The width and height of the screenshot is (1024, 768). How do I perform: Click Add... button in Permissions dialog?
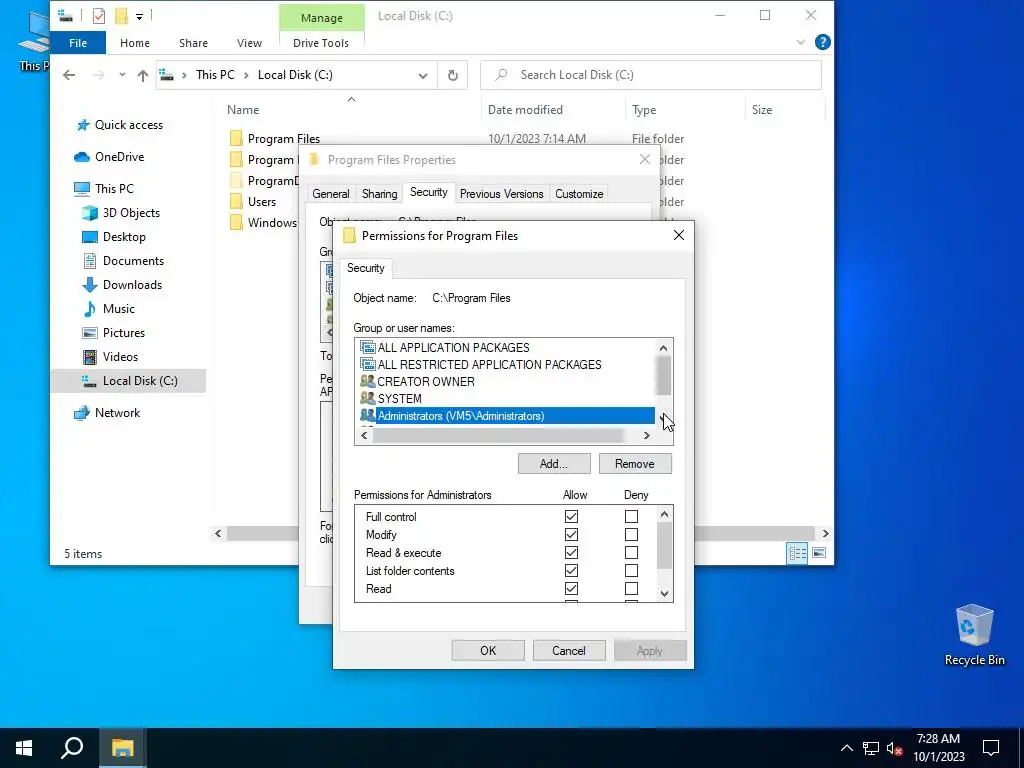point(554,464)
